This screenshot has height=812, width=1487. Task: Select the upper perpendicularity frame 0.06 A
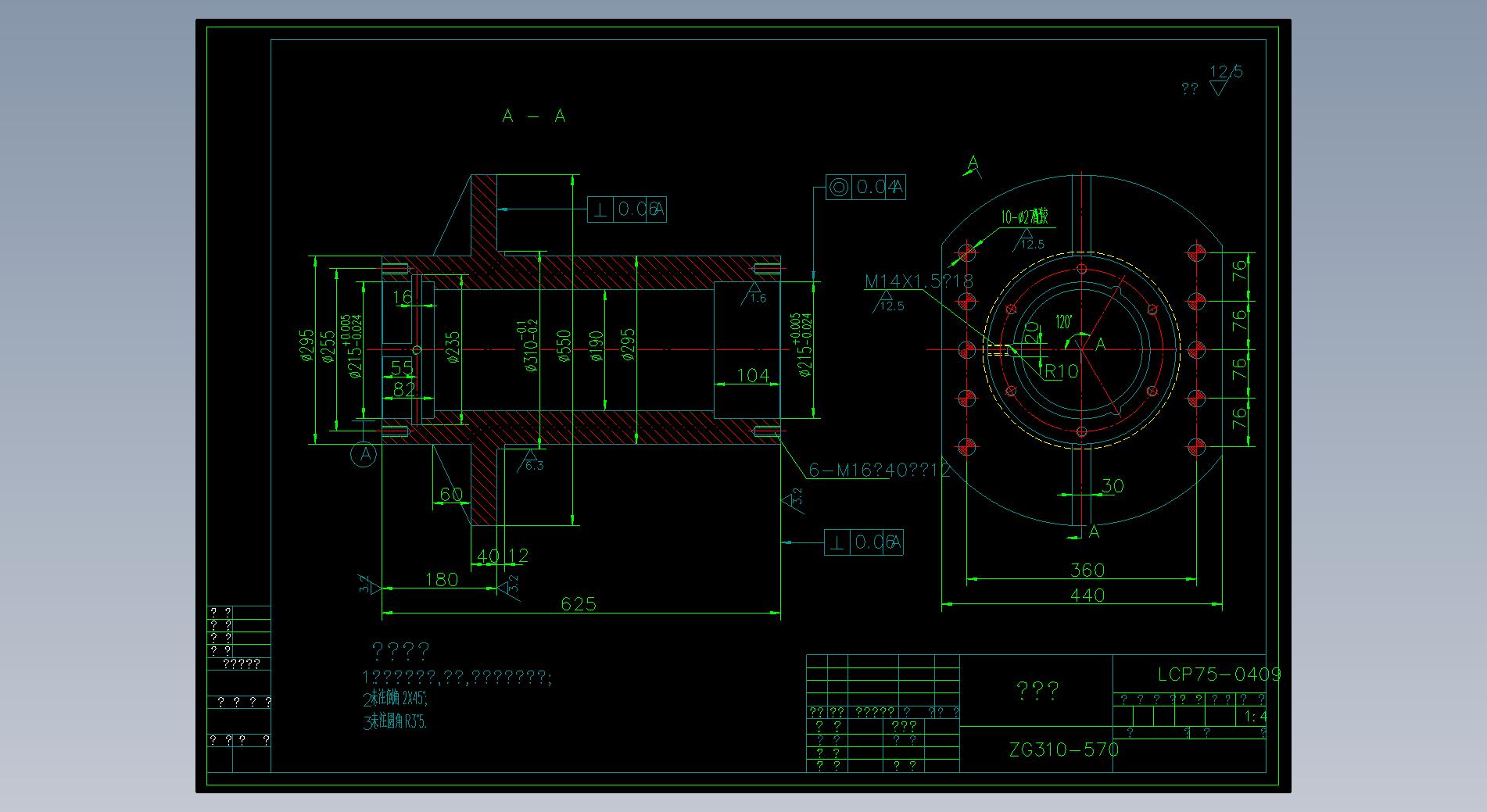(x=627, y=209)
